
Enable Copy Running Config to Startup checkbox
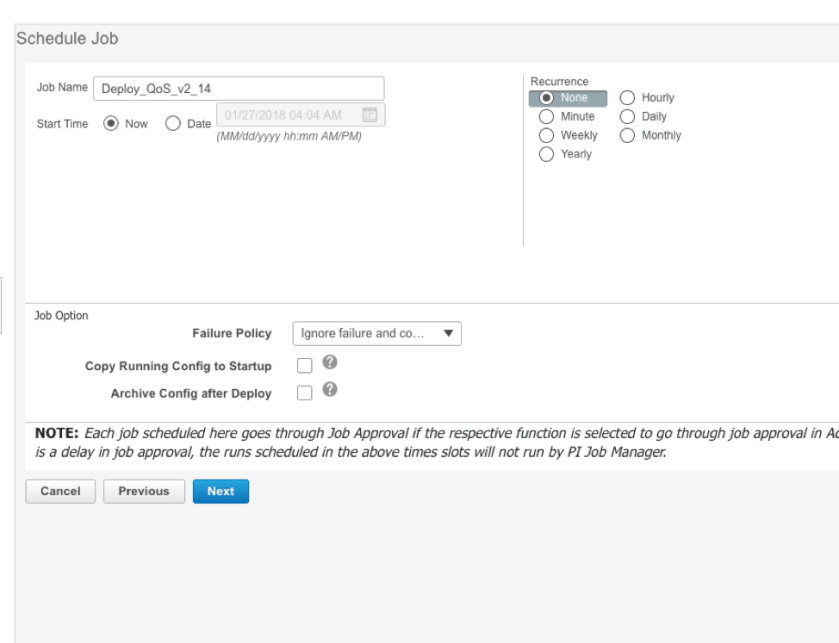(x=305, y=366)
